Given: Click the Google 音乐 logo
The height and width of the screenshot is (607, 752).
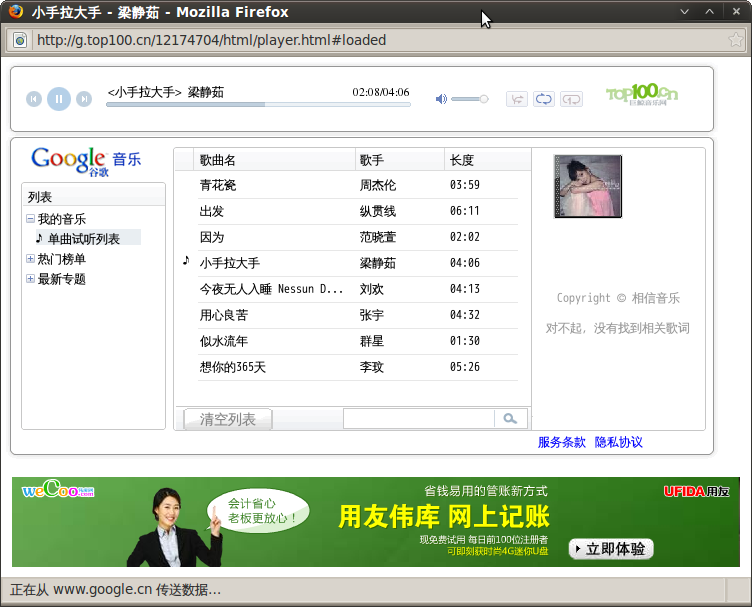Looking at the screenshot, I should click(x=86, y=161).
